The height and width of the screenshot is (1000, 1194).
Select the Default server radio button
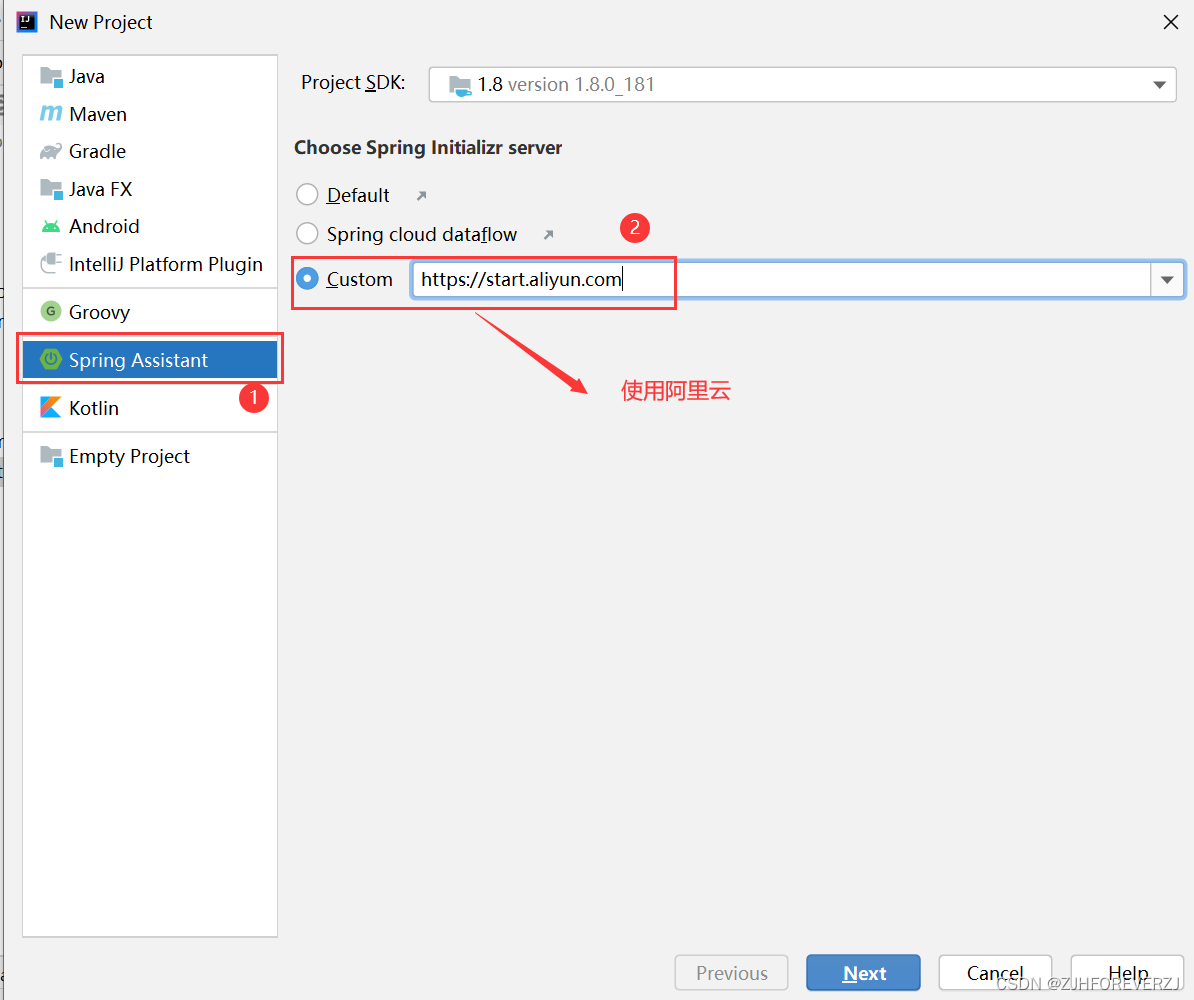pos(307,195)
